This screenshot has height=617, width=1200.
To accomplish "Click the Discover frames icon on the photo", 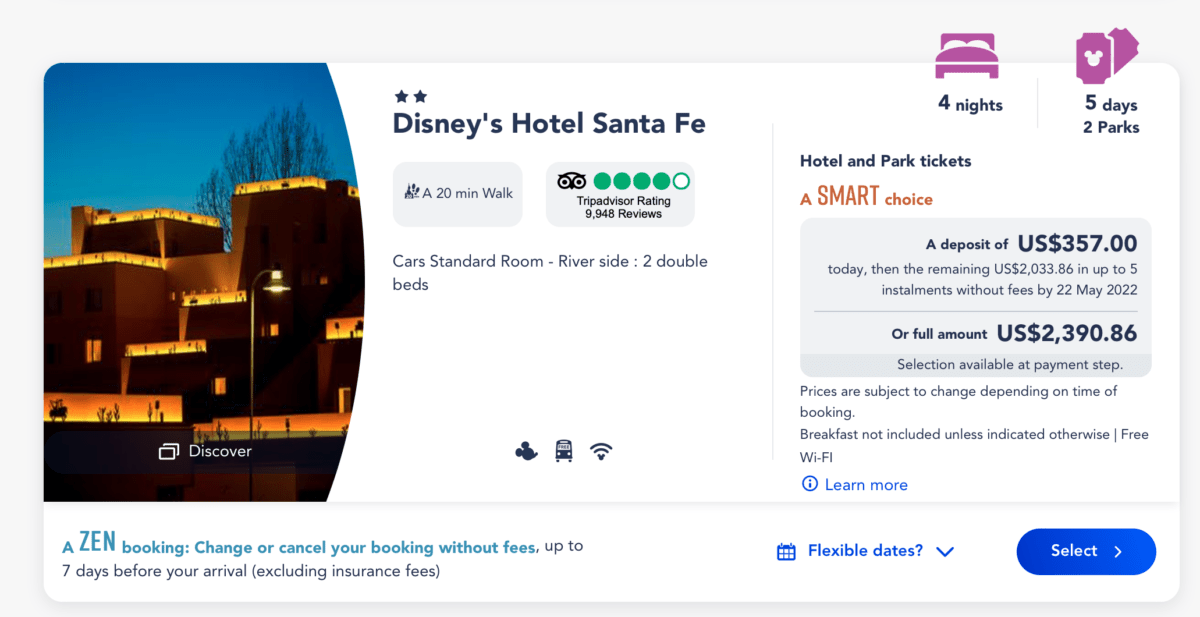I will 168,451.
